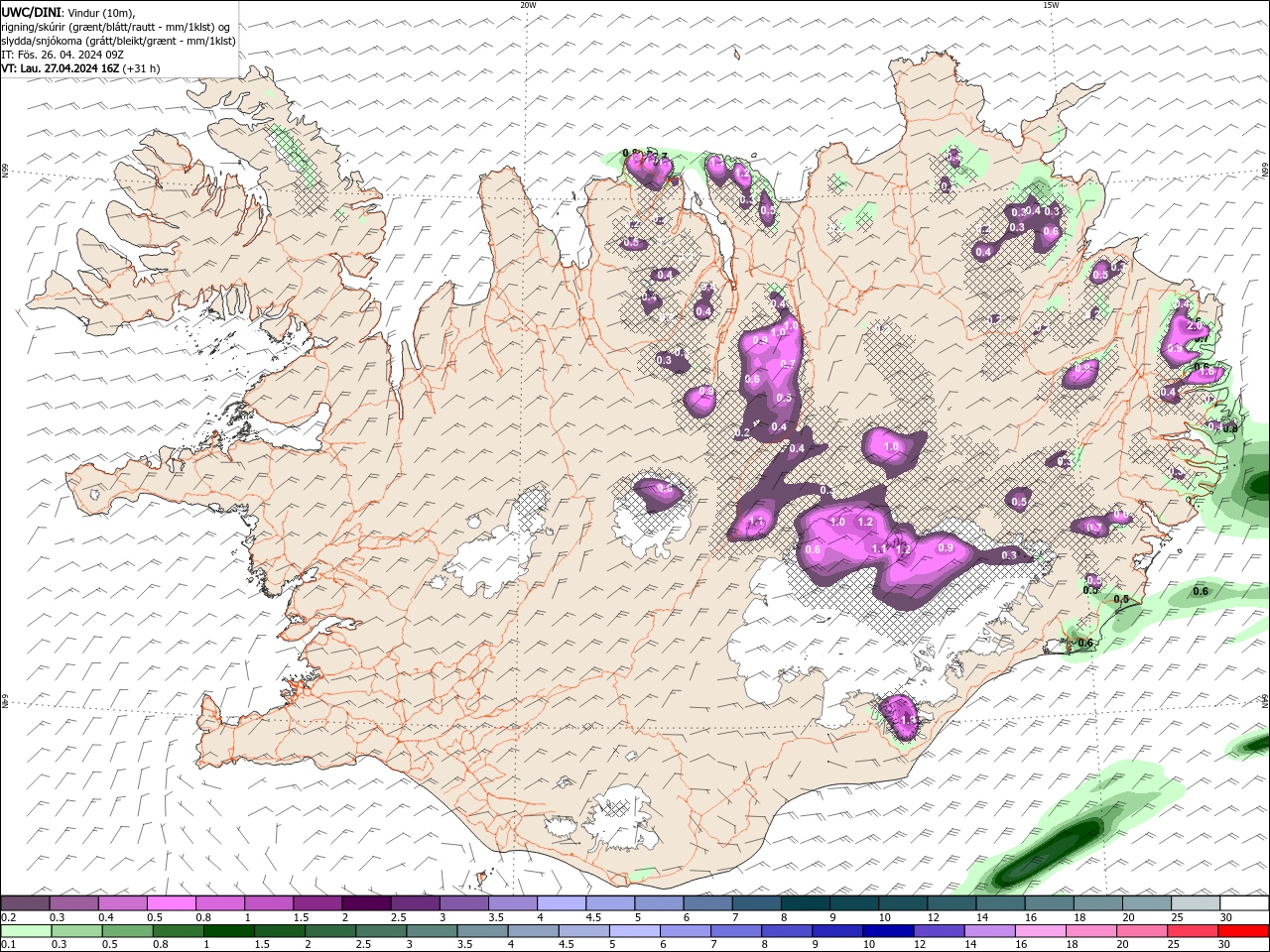This screenshot has width=1270, height=952.
Task: Pick snow legend swatch between 8 and 9
Action: tap(806, 903)
